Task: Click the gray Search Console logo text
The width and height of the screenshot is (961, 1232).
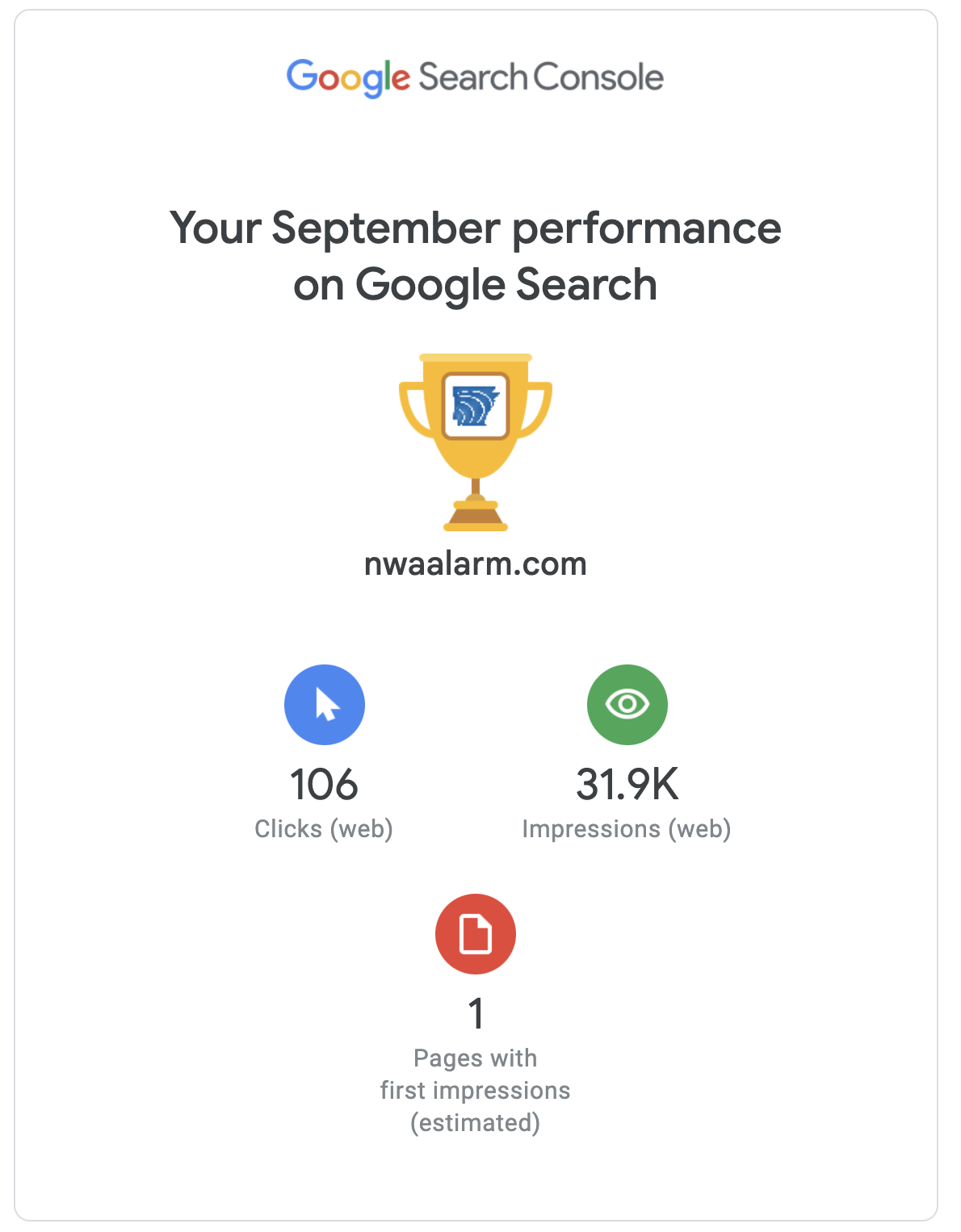Action: click(x=541, y=78)
